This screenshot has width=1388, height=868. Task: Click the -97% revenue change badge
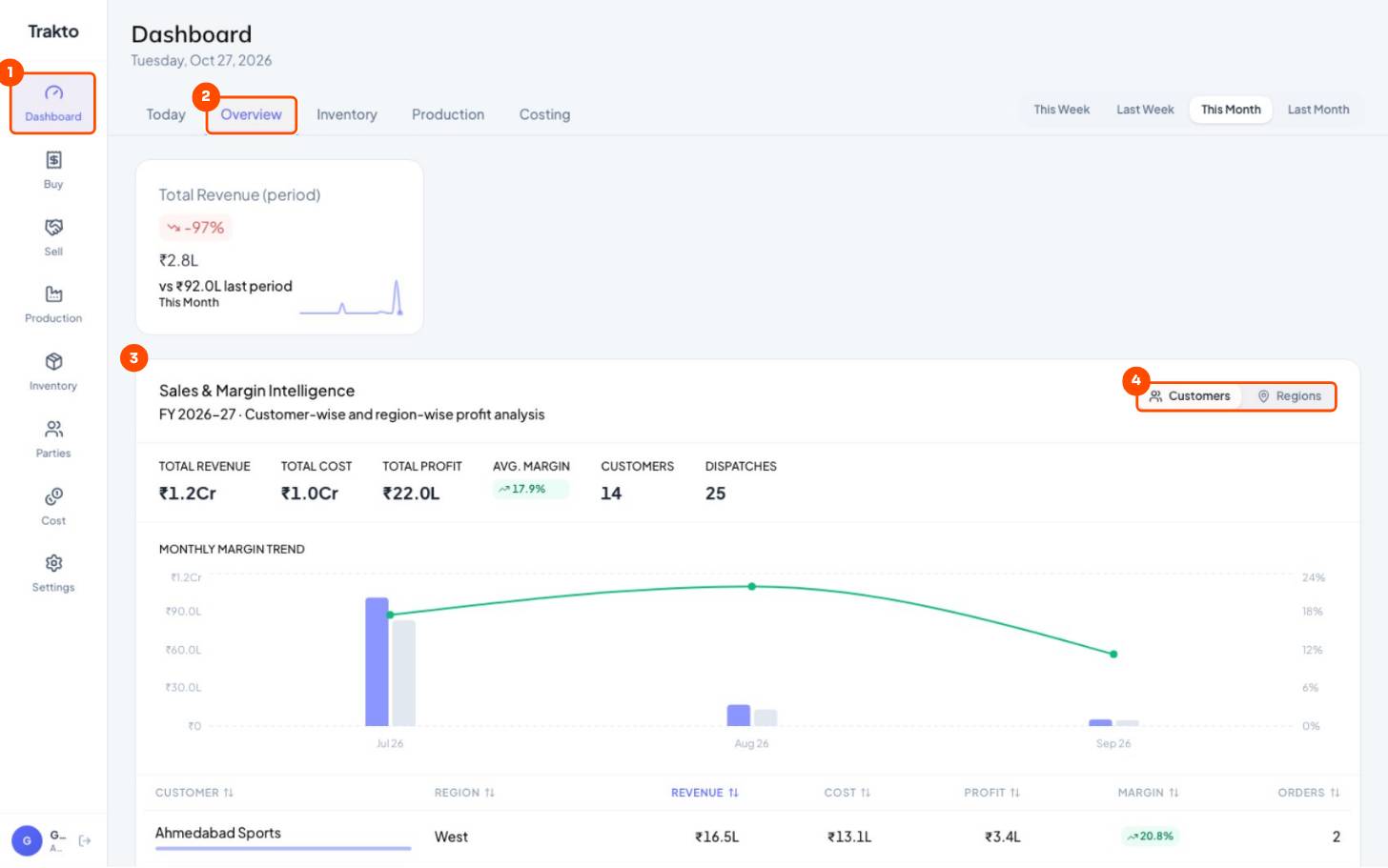tap(195, 228)
